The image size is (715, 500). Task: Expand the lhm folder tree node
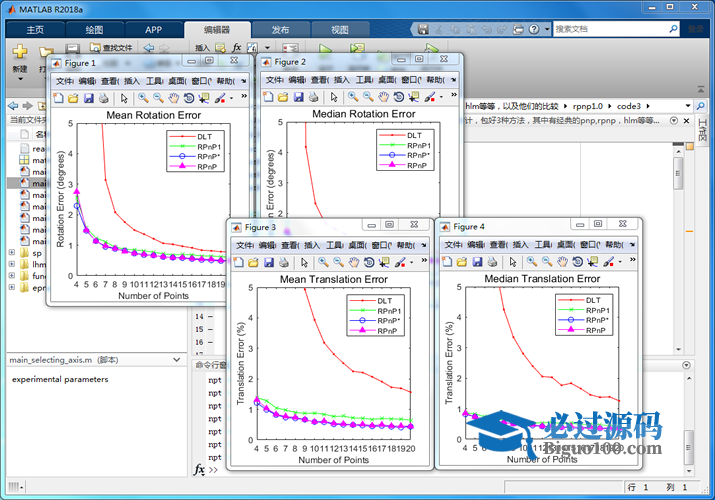click(x=11, y=265)
